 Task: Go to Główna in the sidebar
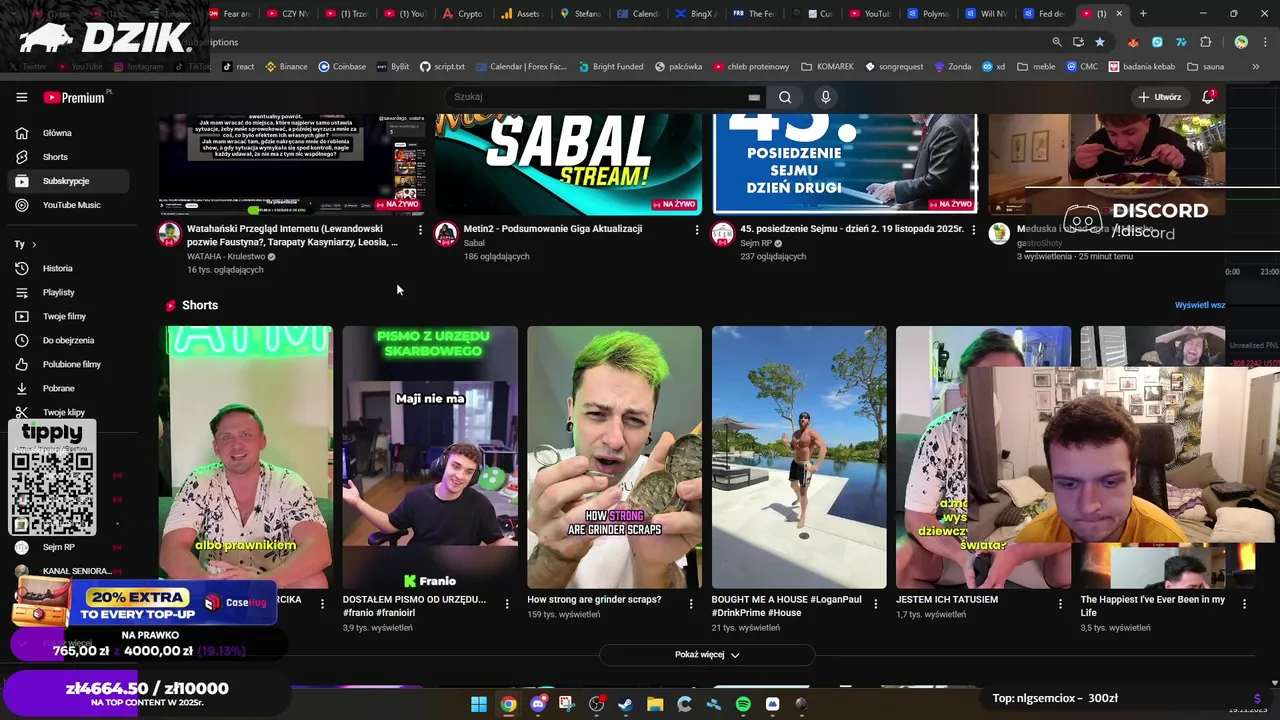click(57, 133)
